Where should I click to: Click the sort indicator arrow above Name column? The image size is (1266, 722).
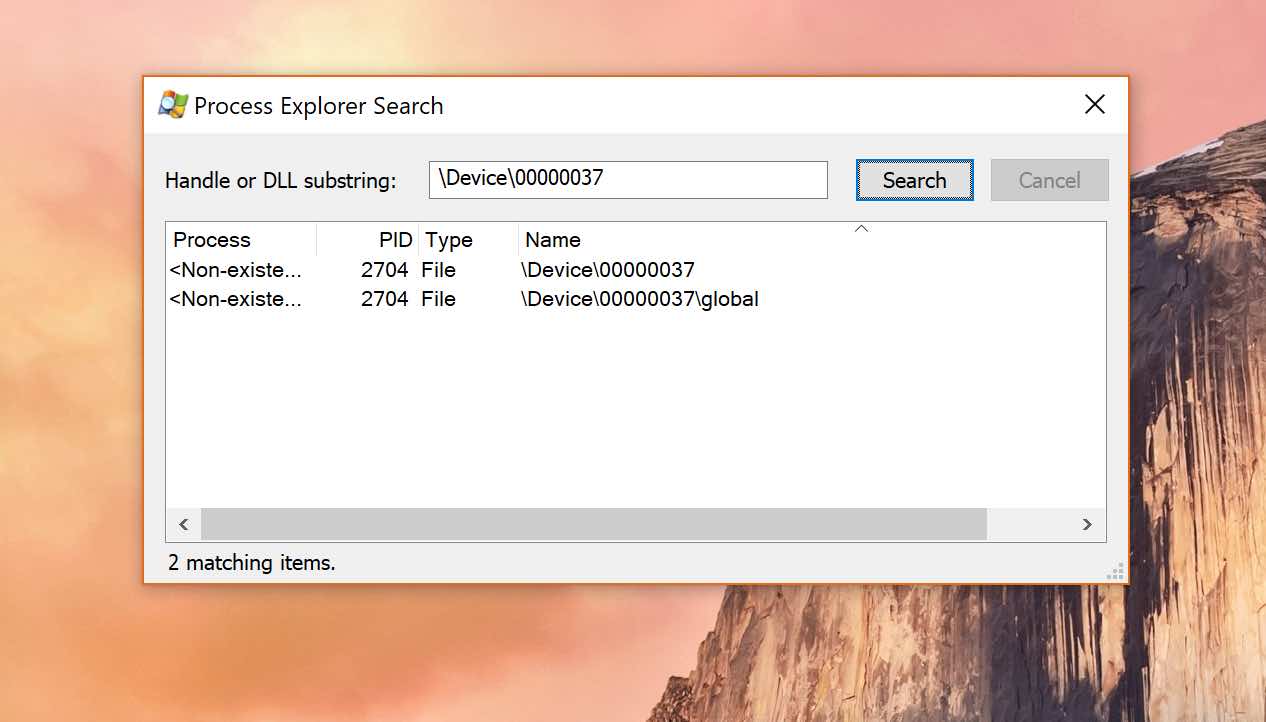(x=861, y=229)
